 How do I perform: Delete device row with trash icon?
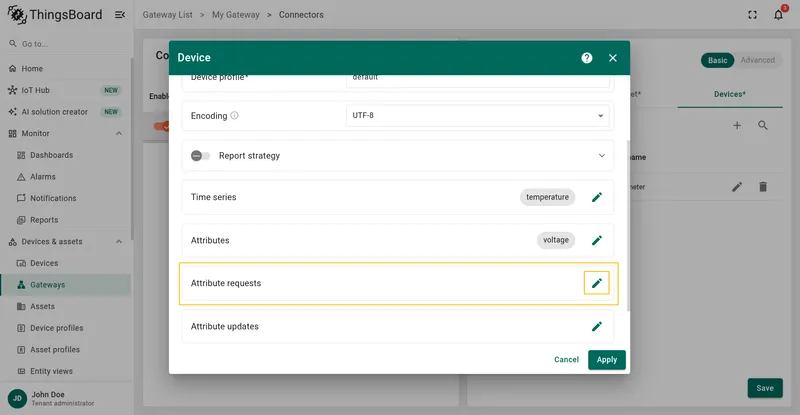763,187
